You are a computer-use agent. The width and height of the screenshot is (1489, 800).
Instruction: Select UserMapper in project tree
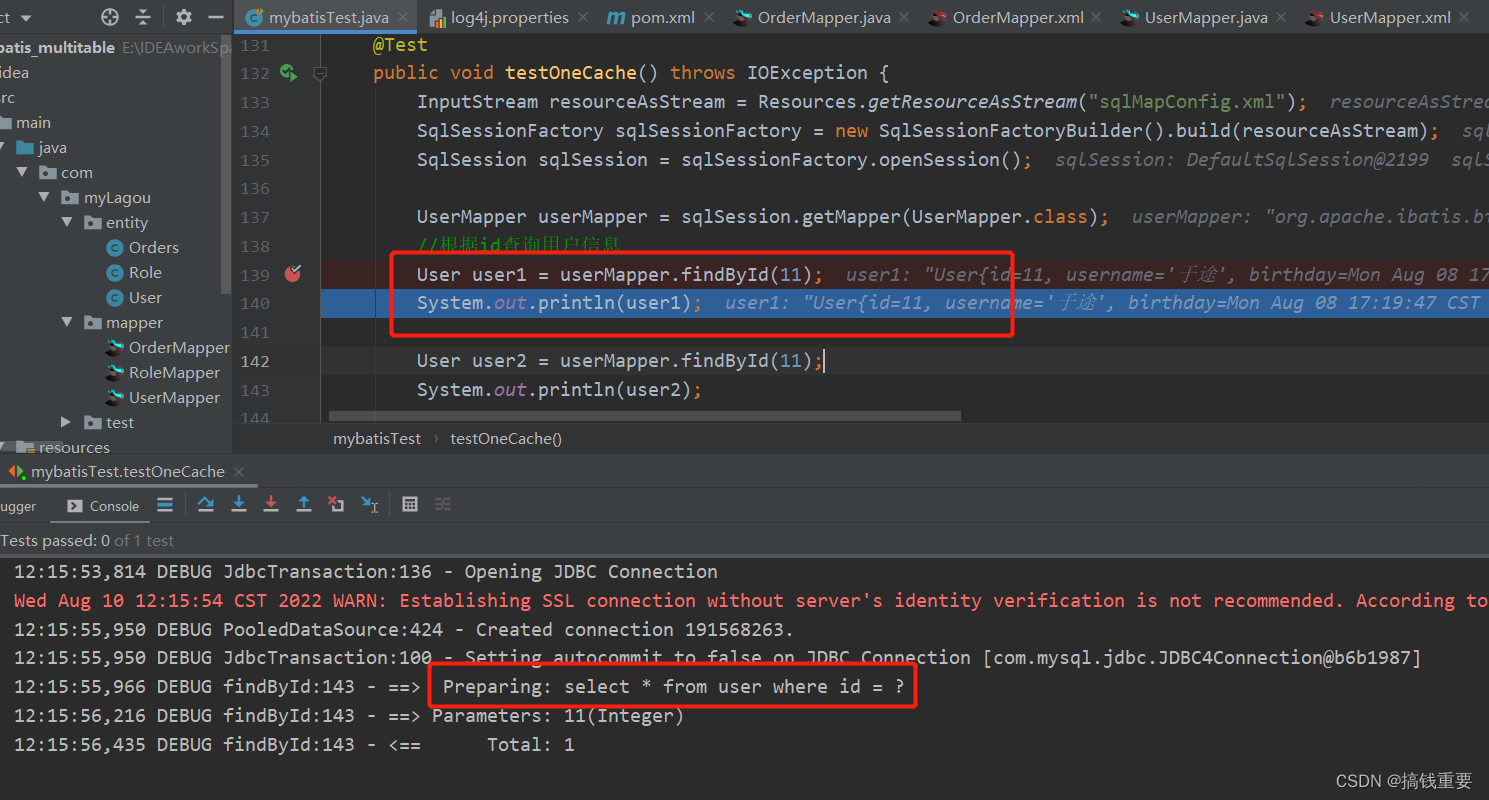(163, 398)
